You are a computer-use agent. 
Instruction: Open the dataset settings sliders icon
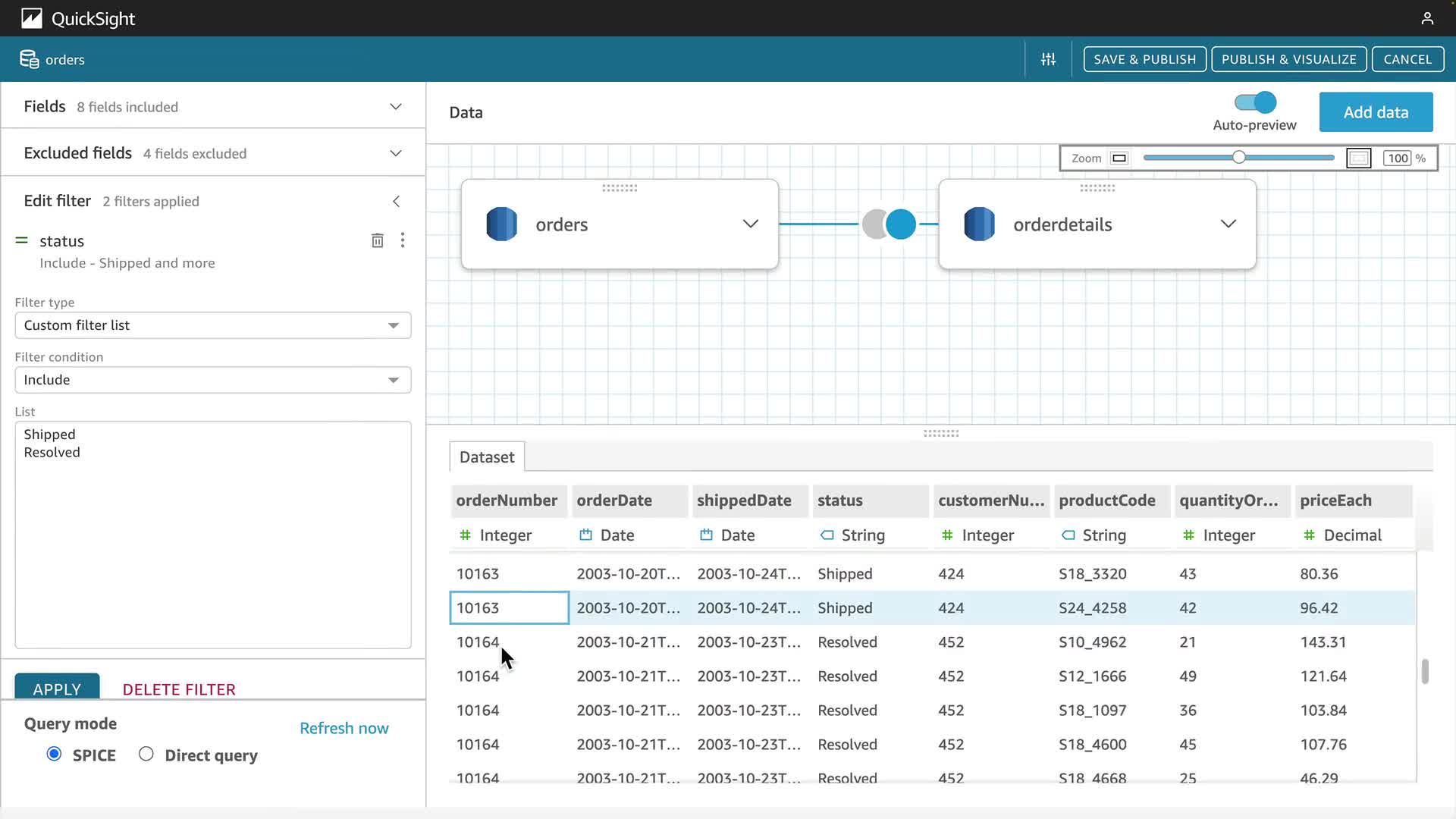tap(1048, 59)
